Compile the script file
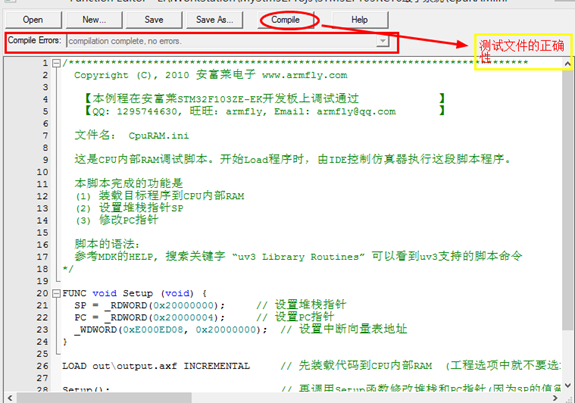This screenshot has height=403, width=575. click(x=286, y=20)
